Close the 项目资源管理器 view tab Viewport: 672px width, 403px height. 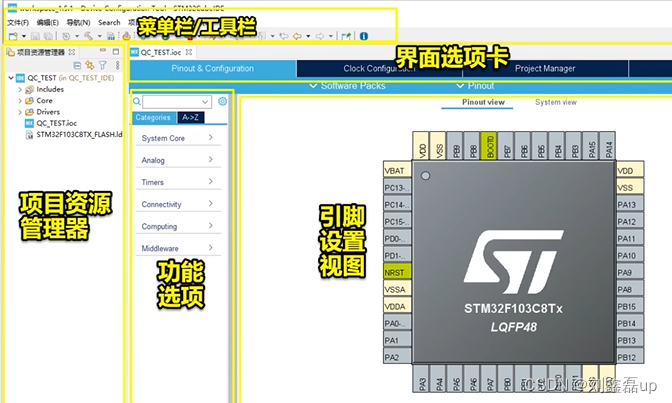(x=72, y=52)
